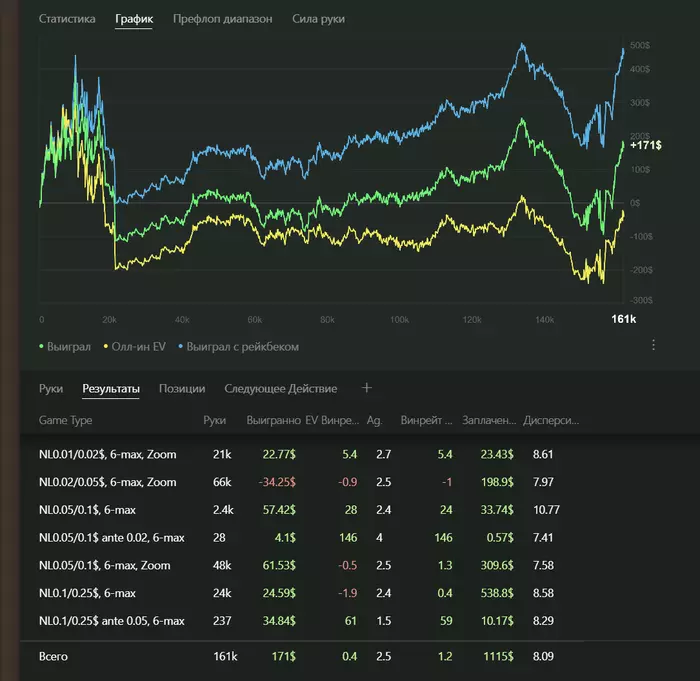
Task: Open the Следующее Действие tab
Action: click(x=280, y=389)
